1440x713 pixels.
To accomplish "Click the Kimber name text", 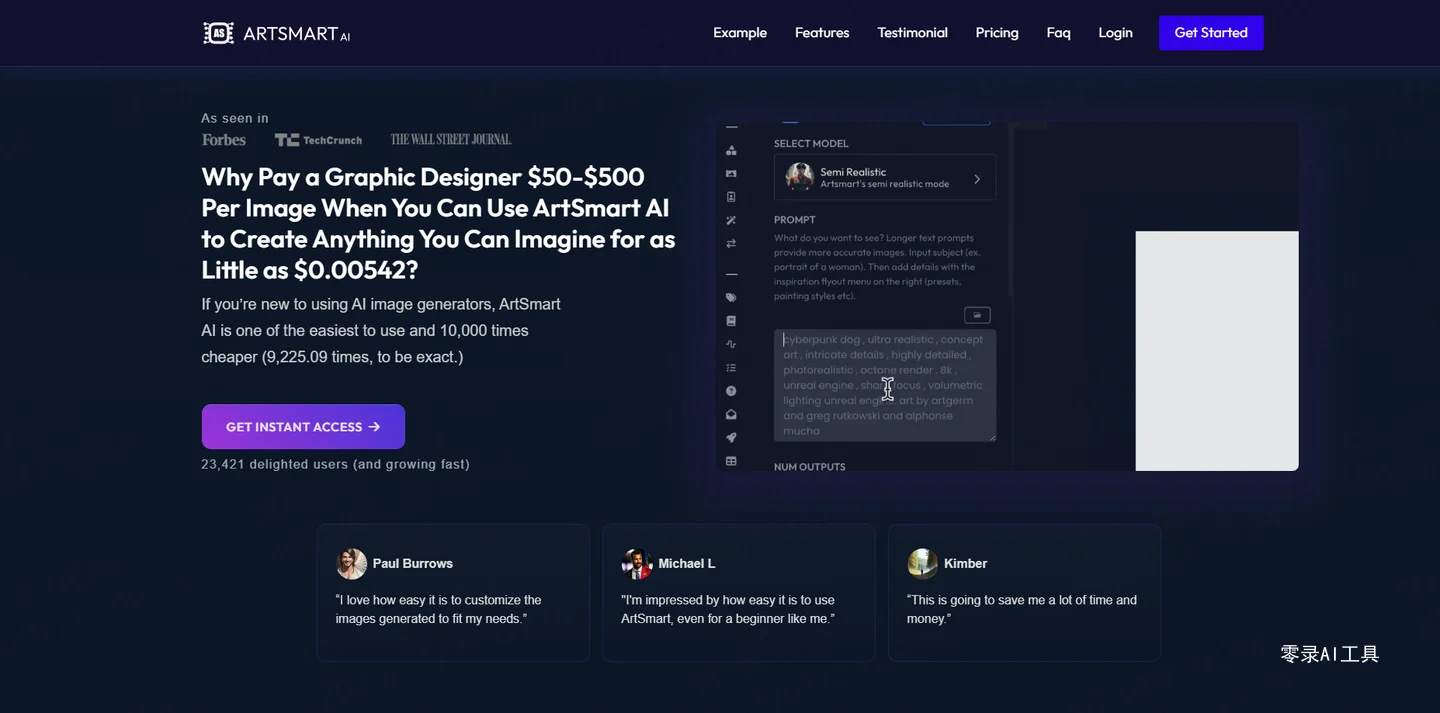I will pos(966,564).
